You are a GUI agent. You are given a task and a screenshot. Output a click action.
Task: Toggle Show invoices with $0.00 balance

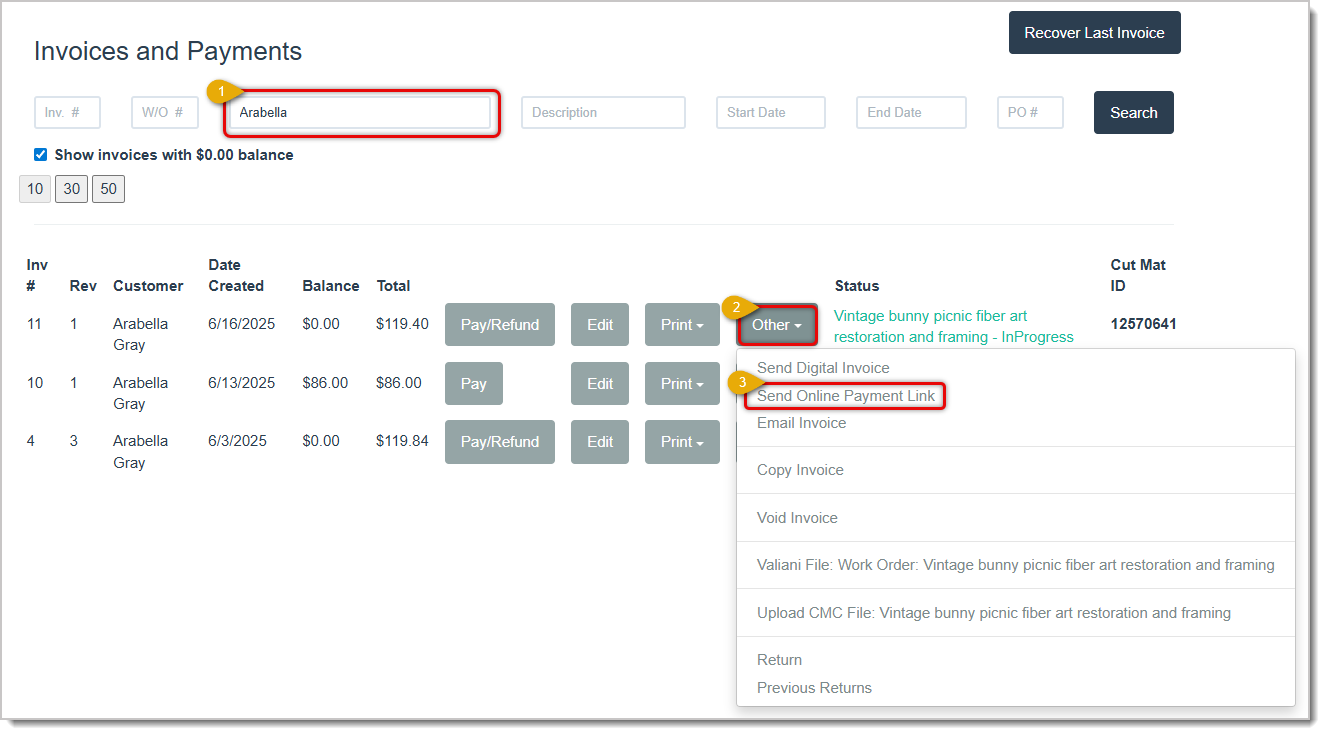click(40, 154)
